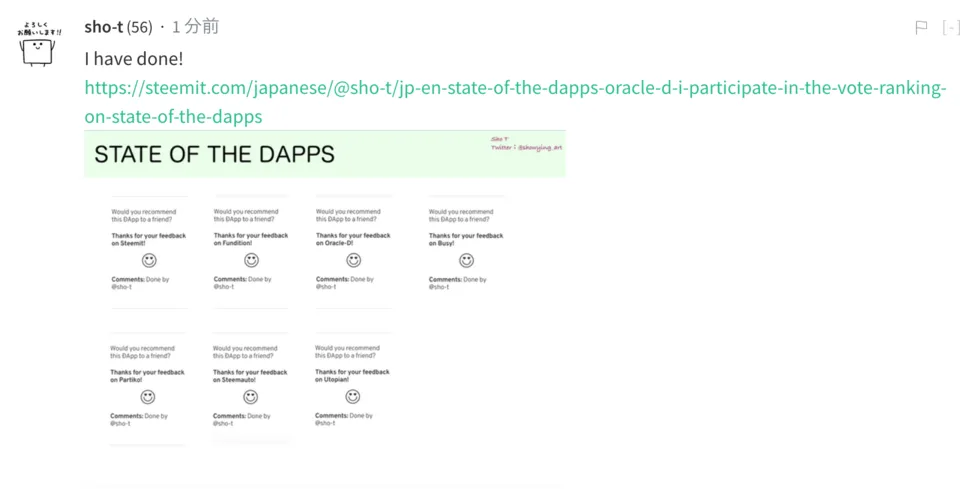Click the smiley face under Oracle-D feedback
Screen dimensions: 960x489
353,261
